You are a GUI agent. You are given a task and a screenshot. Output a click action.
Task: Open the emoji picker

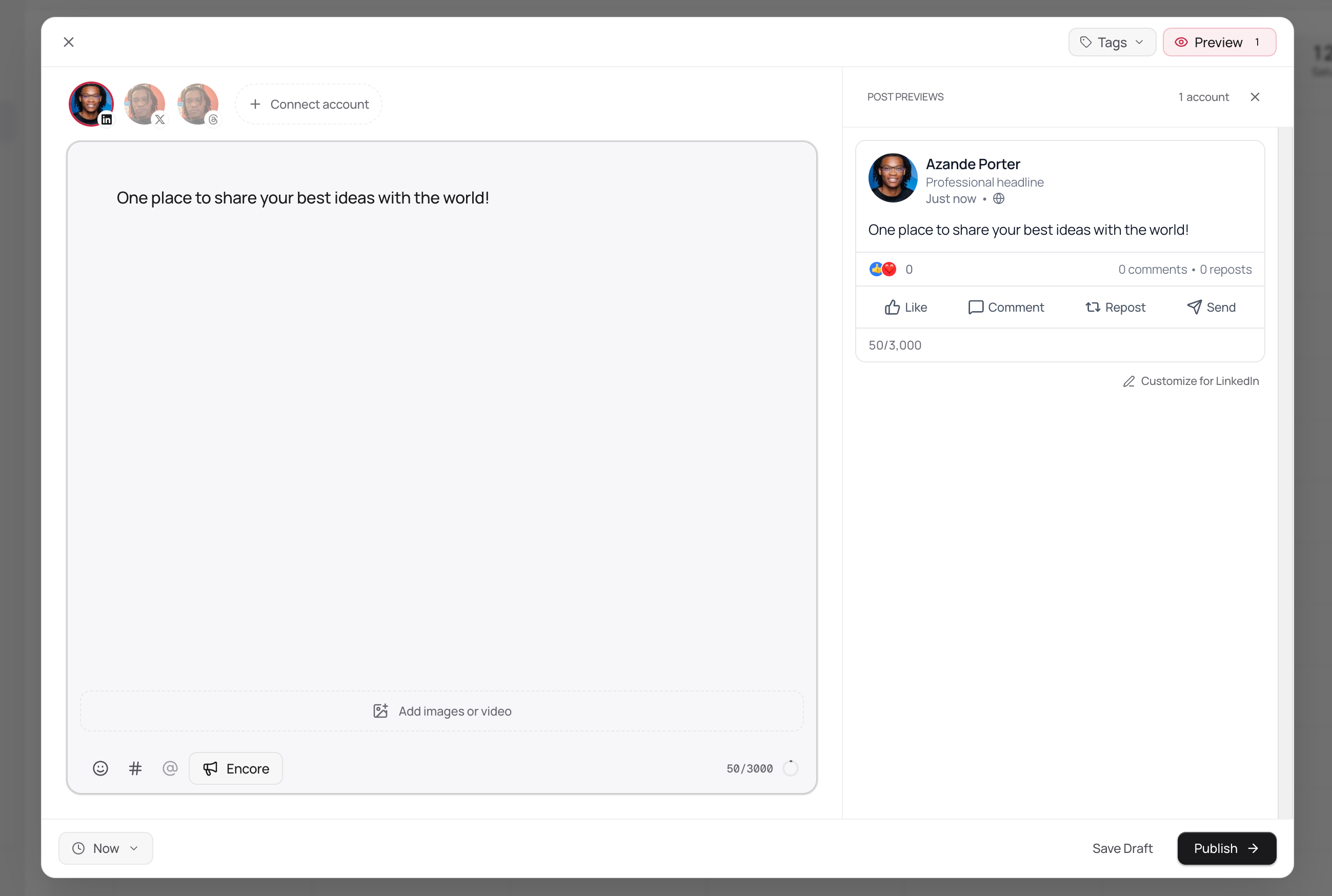click(x=100, y=768)
